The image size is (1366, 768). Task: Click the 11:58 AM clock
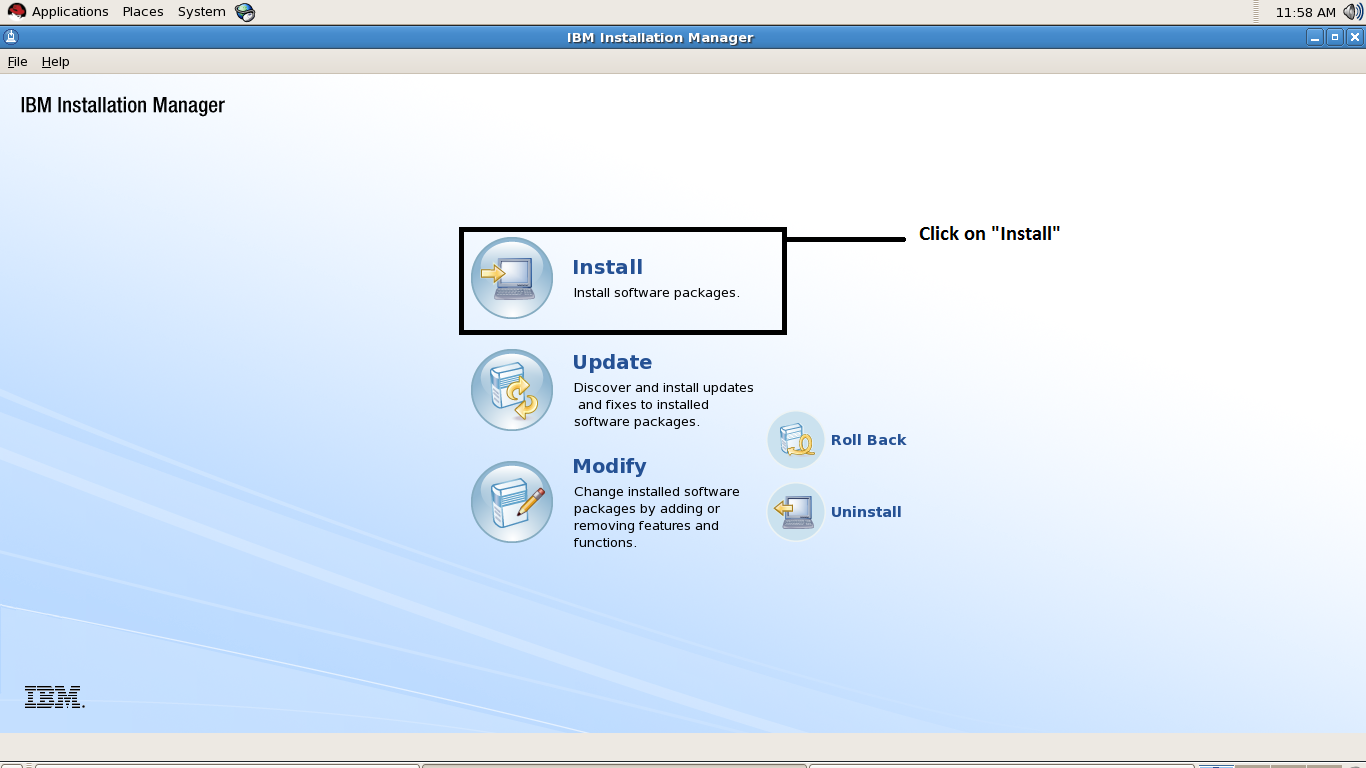1306,12
